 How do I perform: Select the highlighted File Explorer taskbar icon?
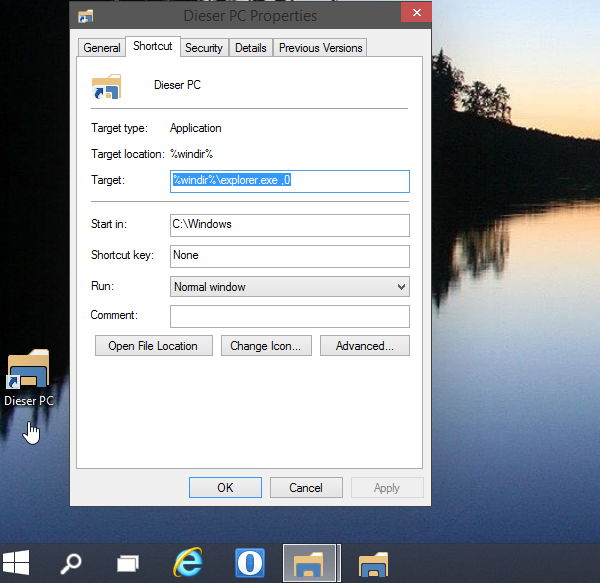tap(311, 563)
